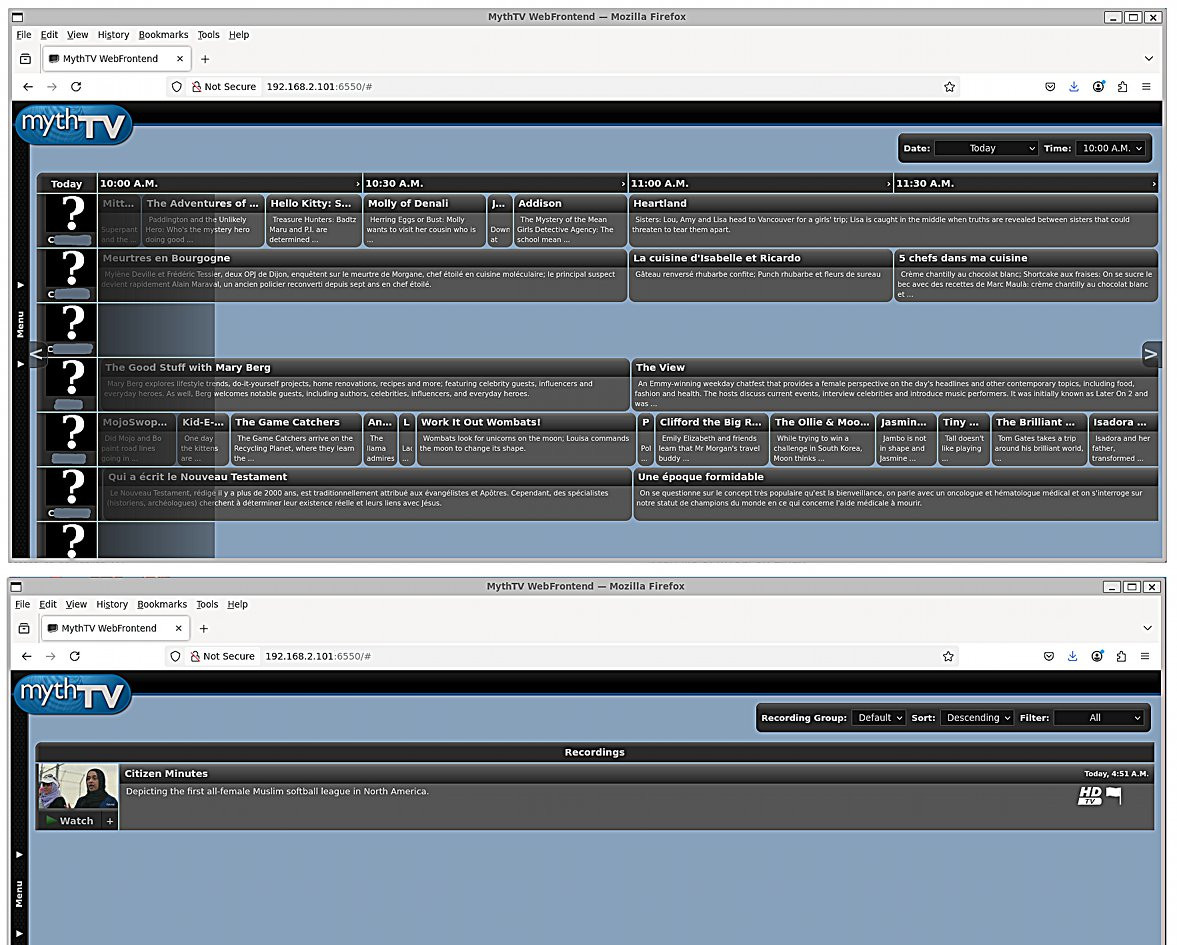The height and width of the screenshot is (945, 1177).
Task: Click the back arrow in the bottom Firefox window
Action: coord(26,656)
